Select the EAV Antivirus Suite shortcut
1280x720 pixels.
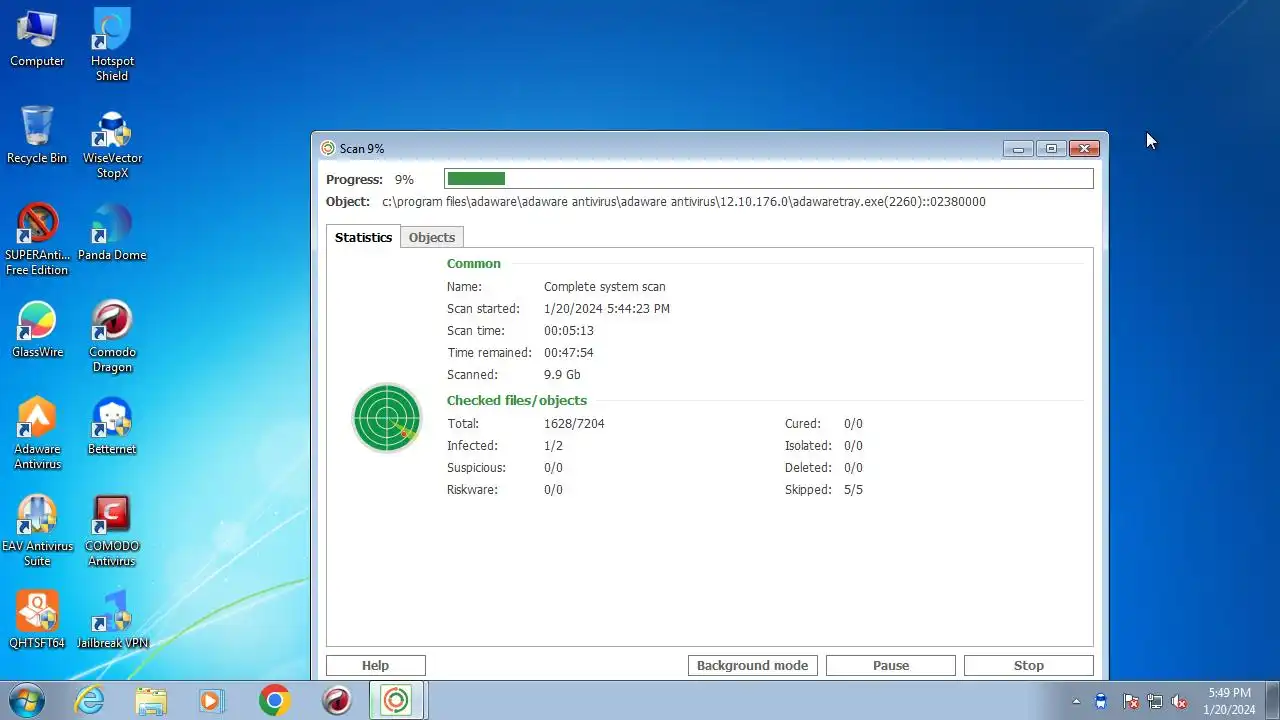coord(37,531)
